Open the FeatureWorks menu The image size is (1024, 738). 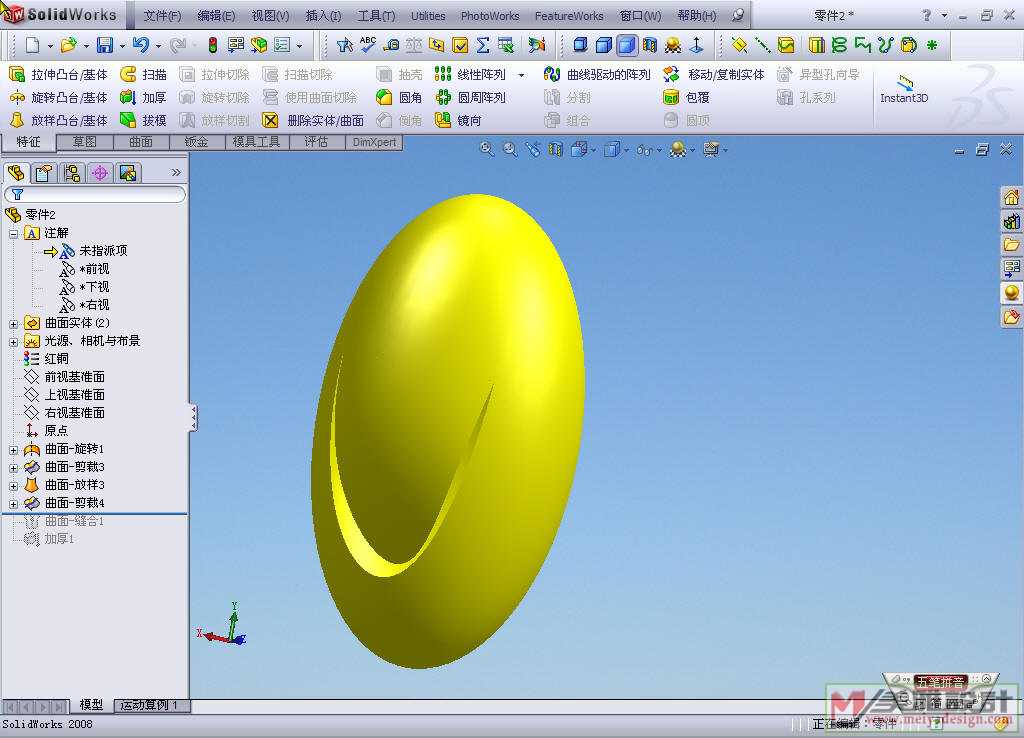pyautogui.click(x=569, y=16)
